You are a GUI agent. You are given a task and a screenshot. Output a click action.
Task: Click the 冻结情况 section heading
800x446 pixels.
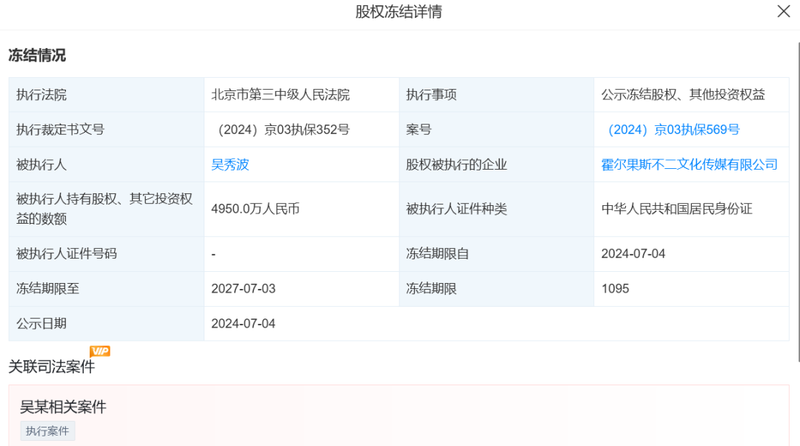(37, 55)
